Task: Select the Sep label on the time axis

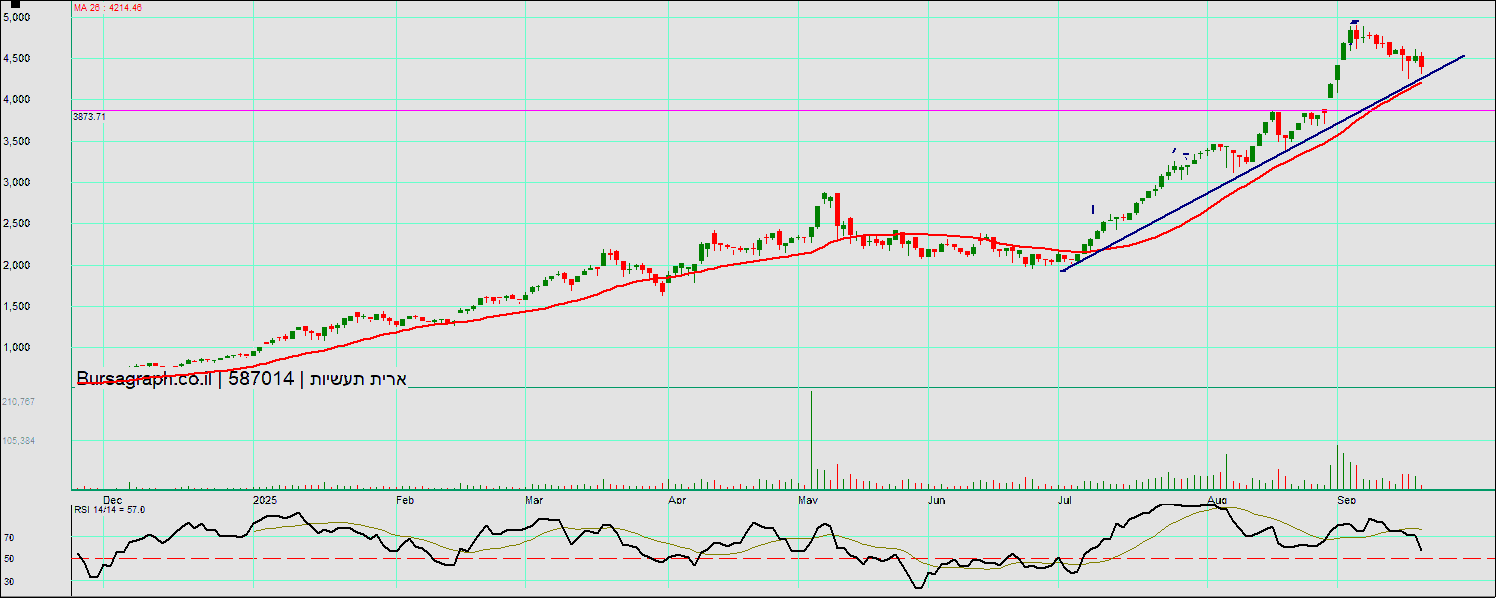Action: click(x=1346, y=499)
